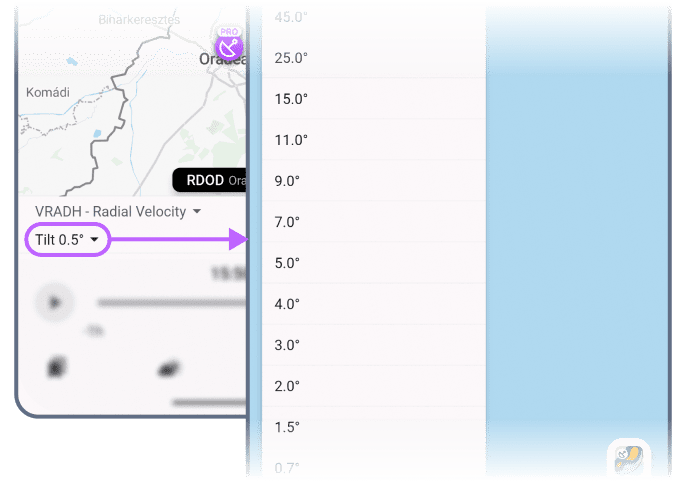This screenshot has height=481, width=686.
Task: Select the 9.0° tilt option
Action: tap(374, 181)
